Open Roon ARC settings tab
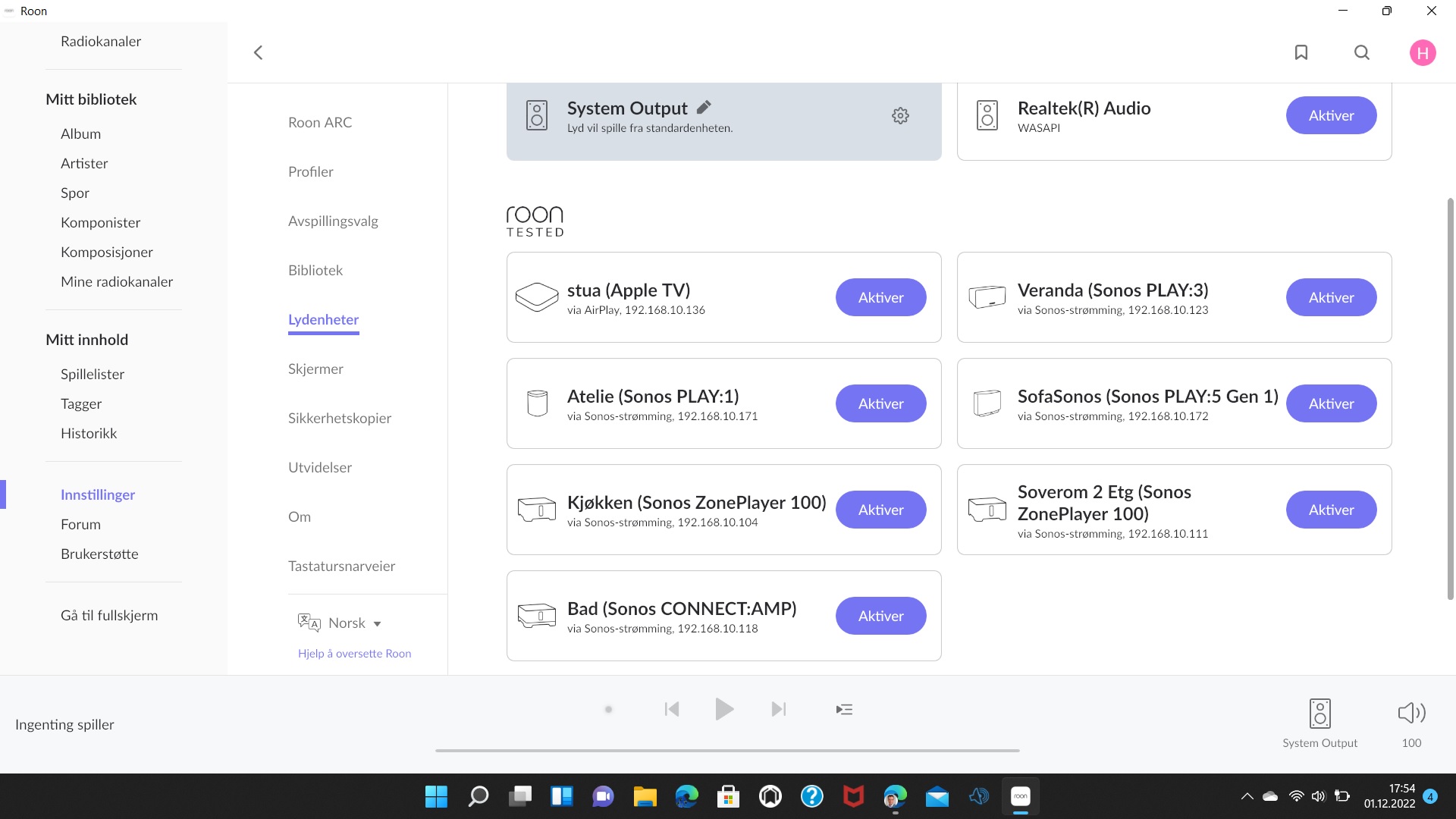This screenshot has width=1456, height=819. (320, 122)
